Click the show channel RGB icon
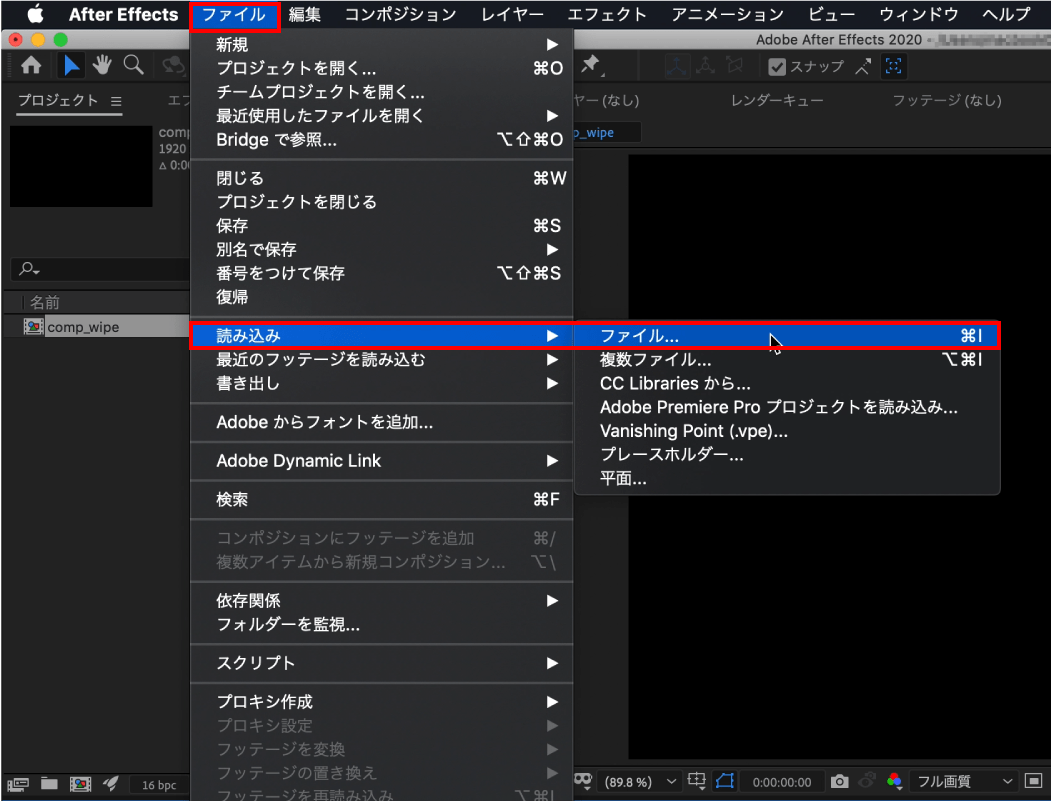This screenshot has width=1052, height=801. click(x=894, y=781)
